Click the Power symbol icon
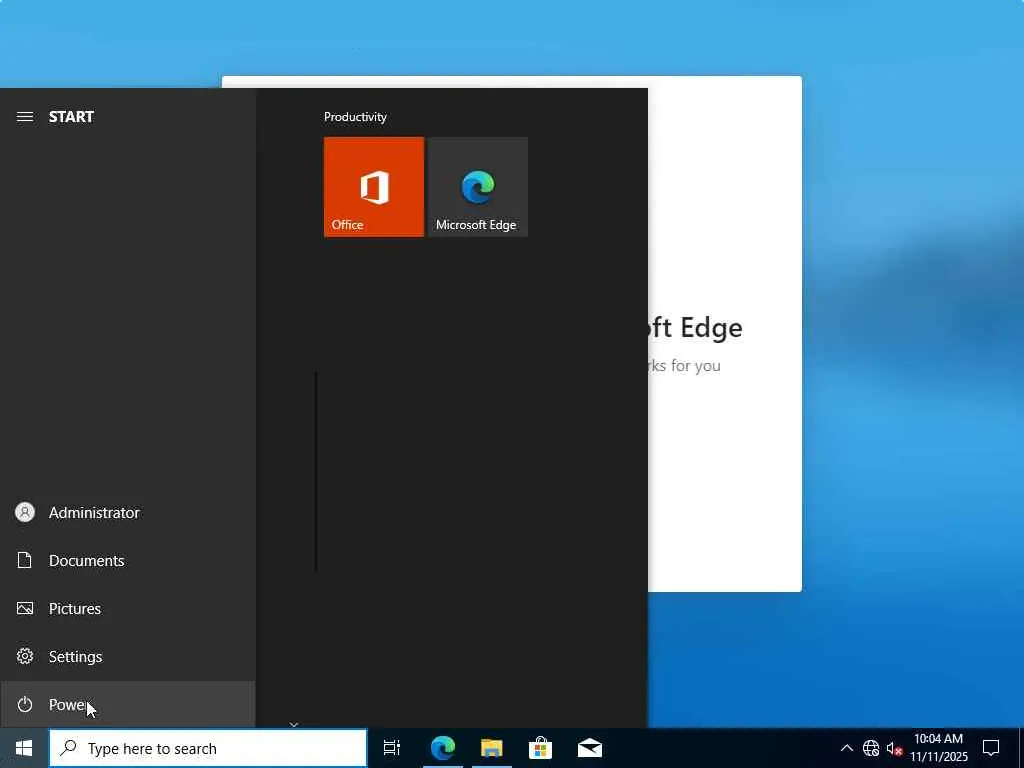The width and height of the screenshot is (1024, 768). coord(25,705)
